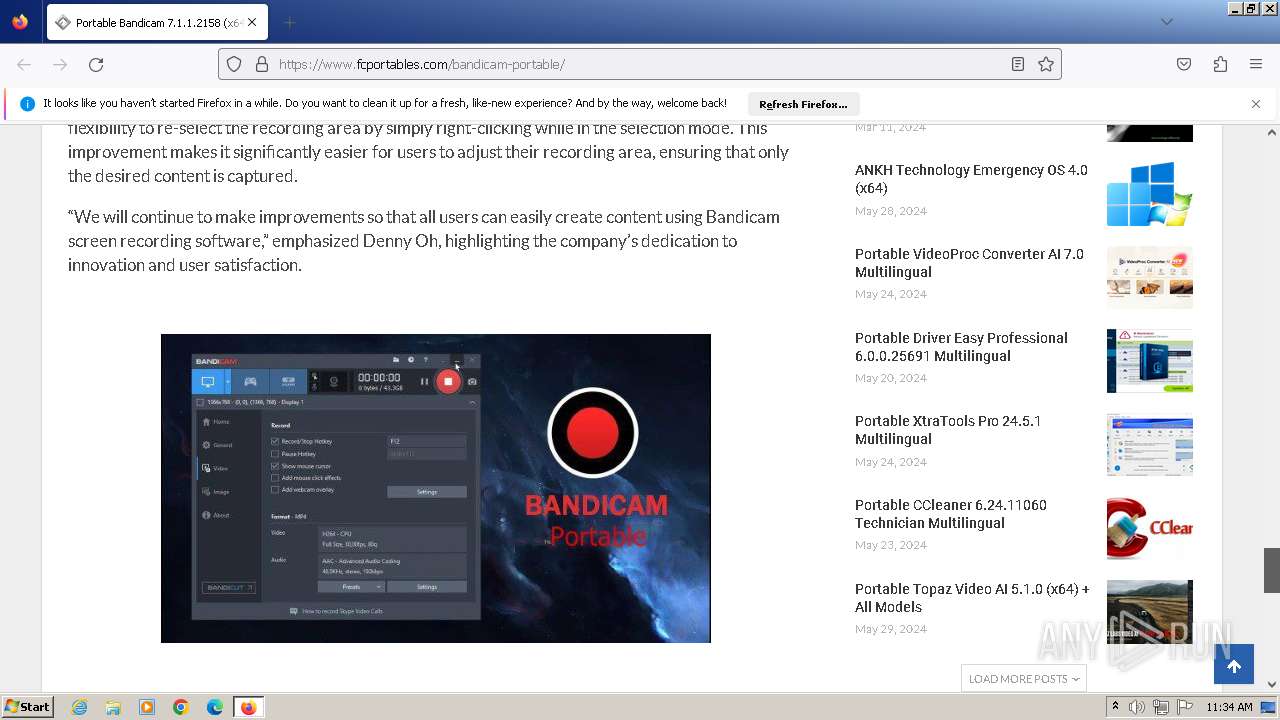This screenshot has width=1280, height=720.
Task: Select the Portable Bandicam 7.1.1.2158 tab
Action: [x=156, y=22]
